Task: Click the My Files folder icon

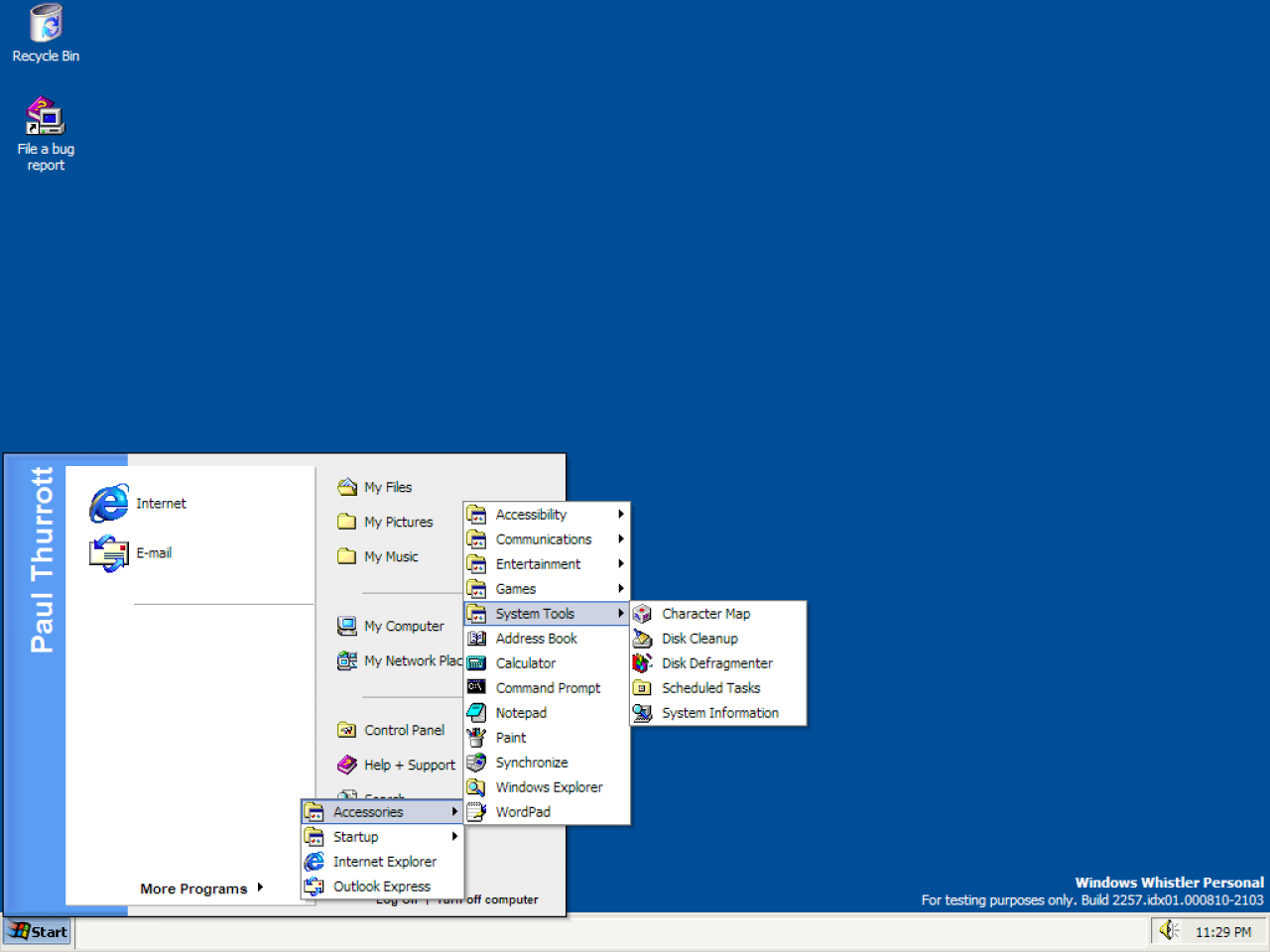Action: [x=346, y=487]
